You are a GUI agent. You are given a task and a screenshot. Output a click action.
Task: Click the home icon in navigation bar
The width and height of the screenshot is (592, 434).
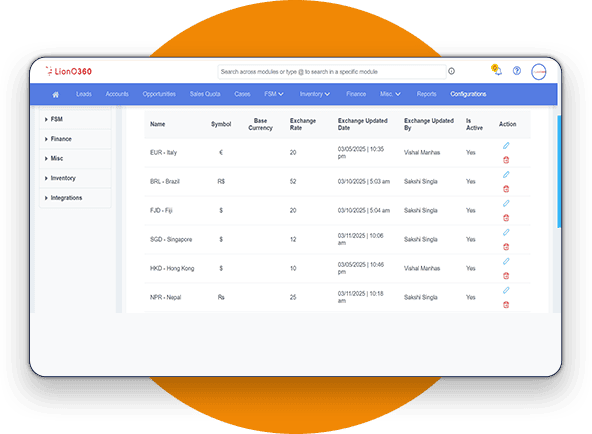(56, 94)
